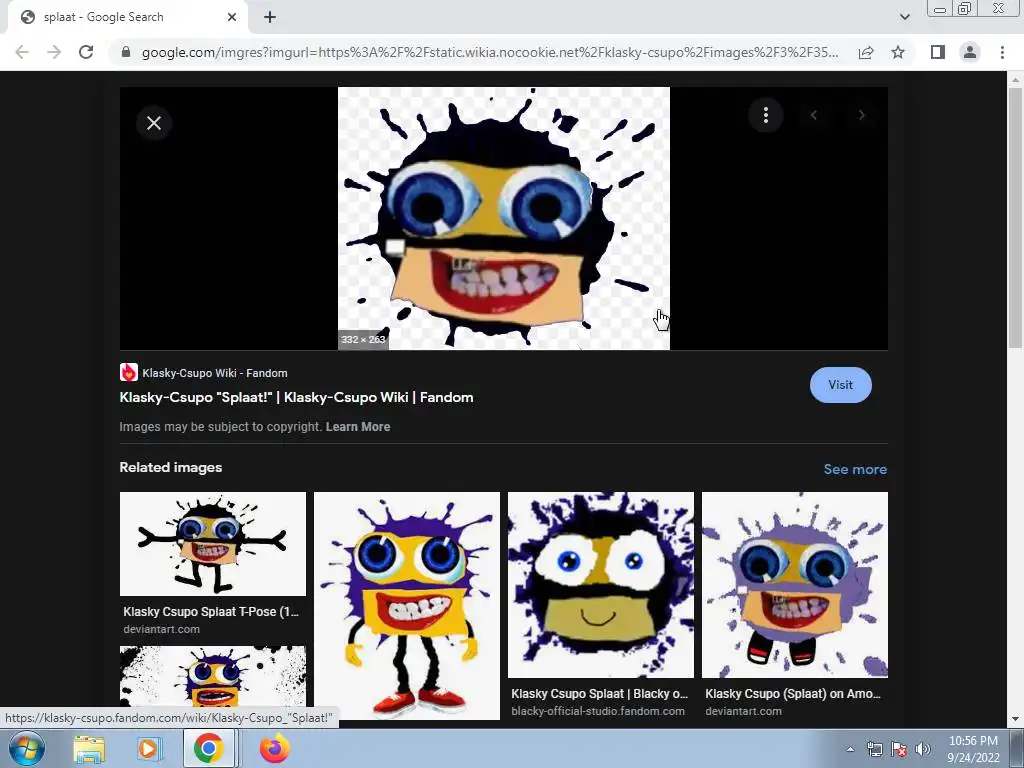Click the Visit button

point(840,385)
